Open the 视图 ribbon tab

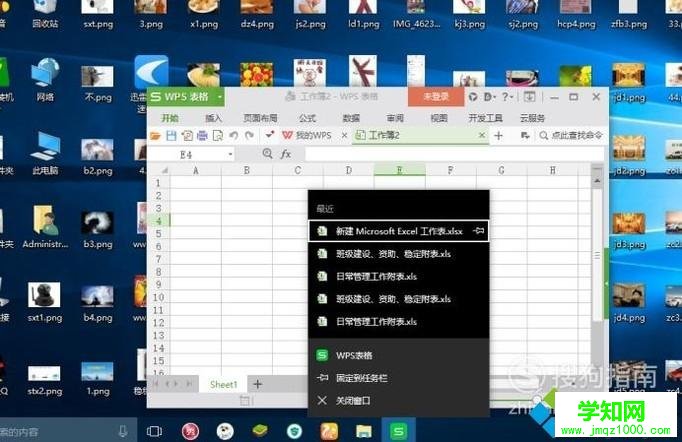439,118
